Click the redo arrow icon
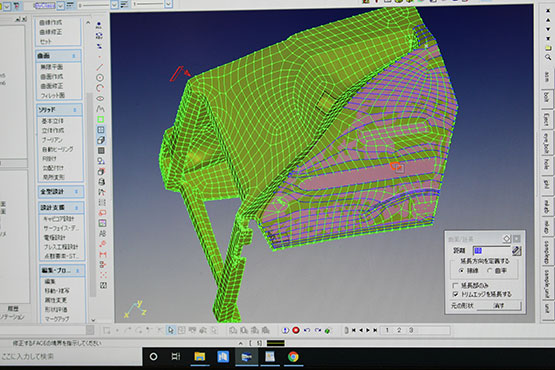555x370 pixels. pyautogui.click(x=317, y=330)
